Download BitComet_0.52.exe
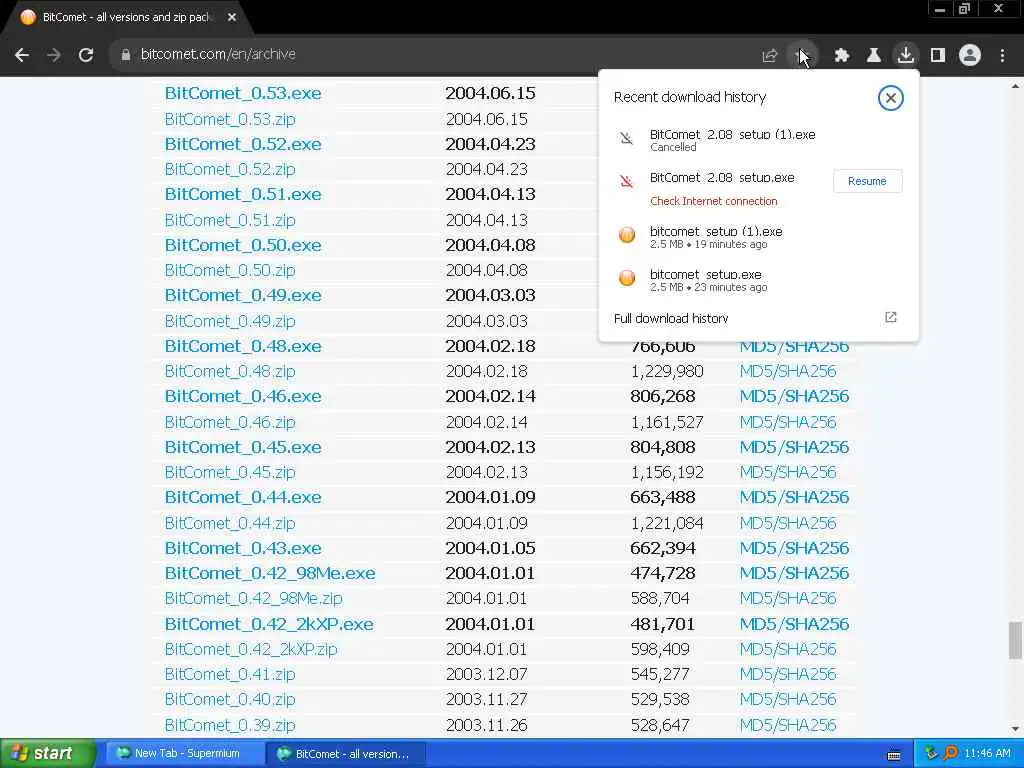This screenshot has width=1024, height=768. click(243, 144)
